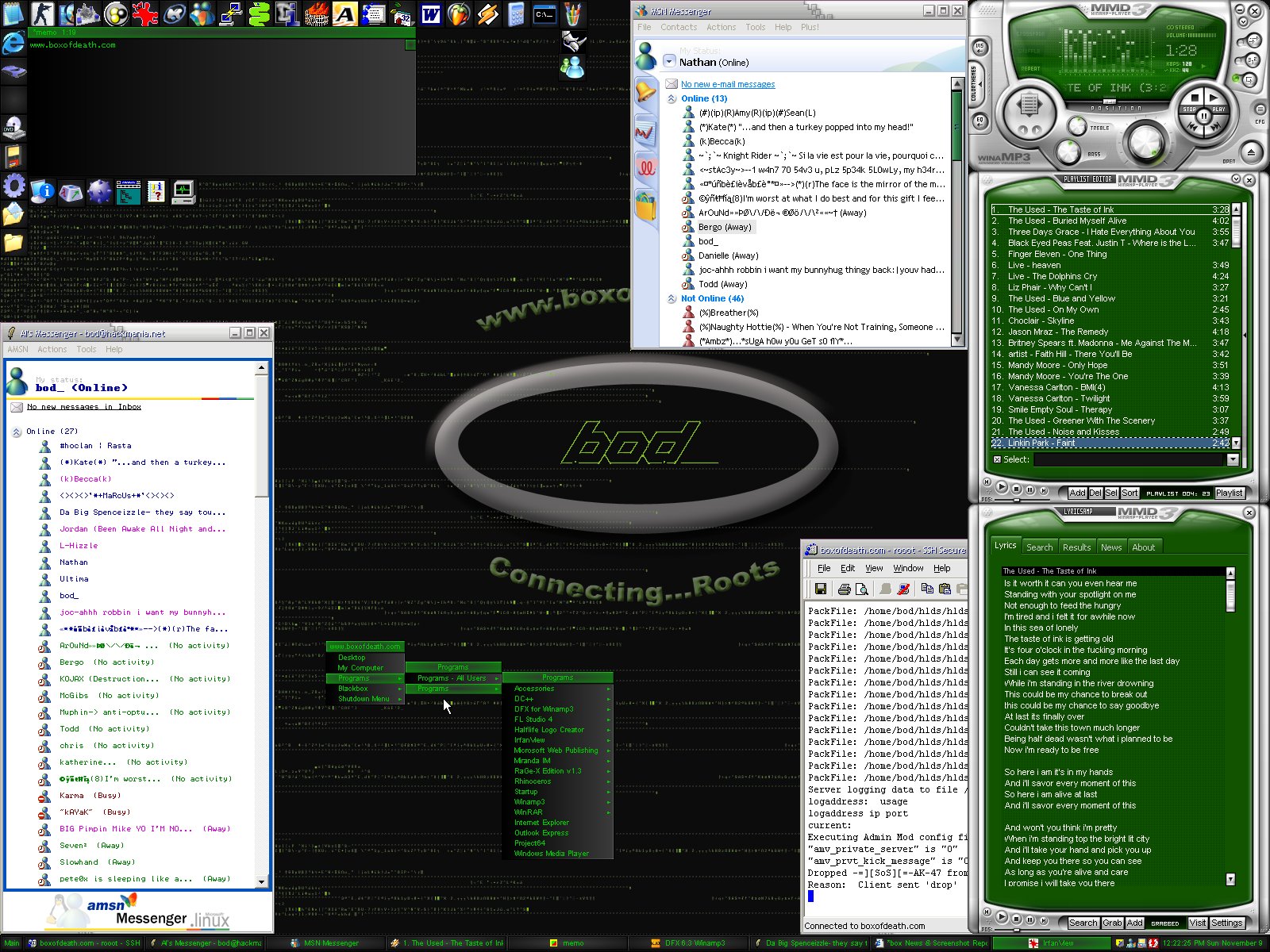Open the gear settings shortcut on left bar

coord(13,186)
